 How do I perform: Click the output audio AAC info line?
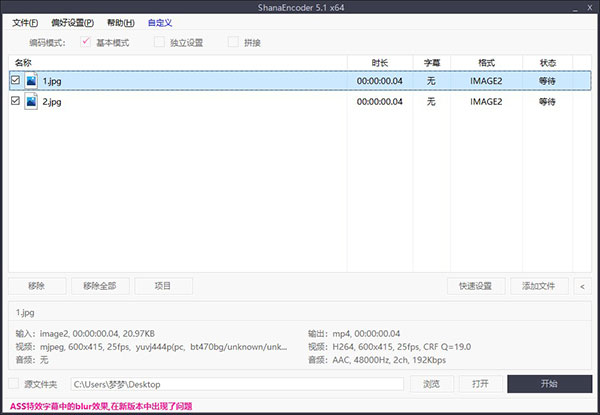[x=377, y=360]
